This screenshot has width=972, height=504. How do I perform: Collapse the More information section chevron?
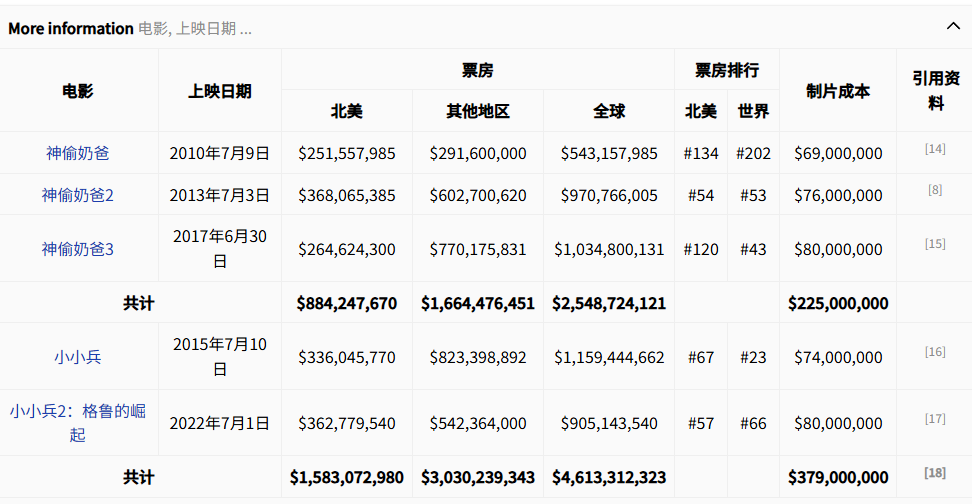click(953, 27)
